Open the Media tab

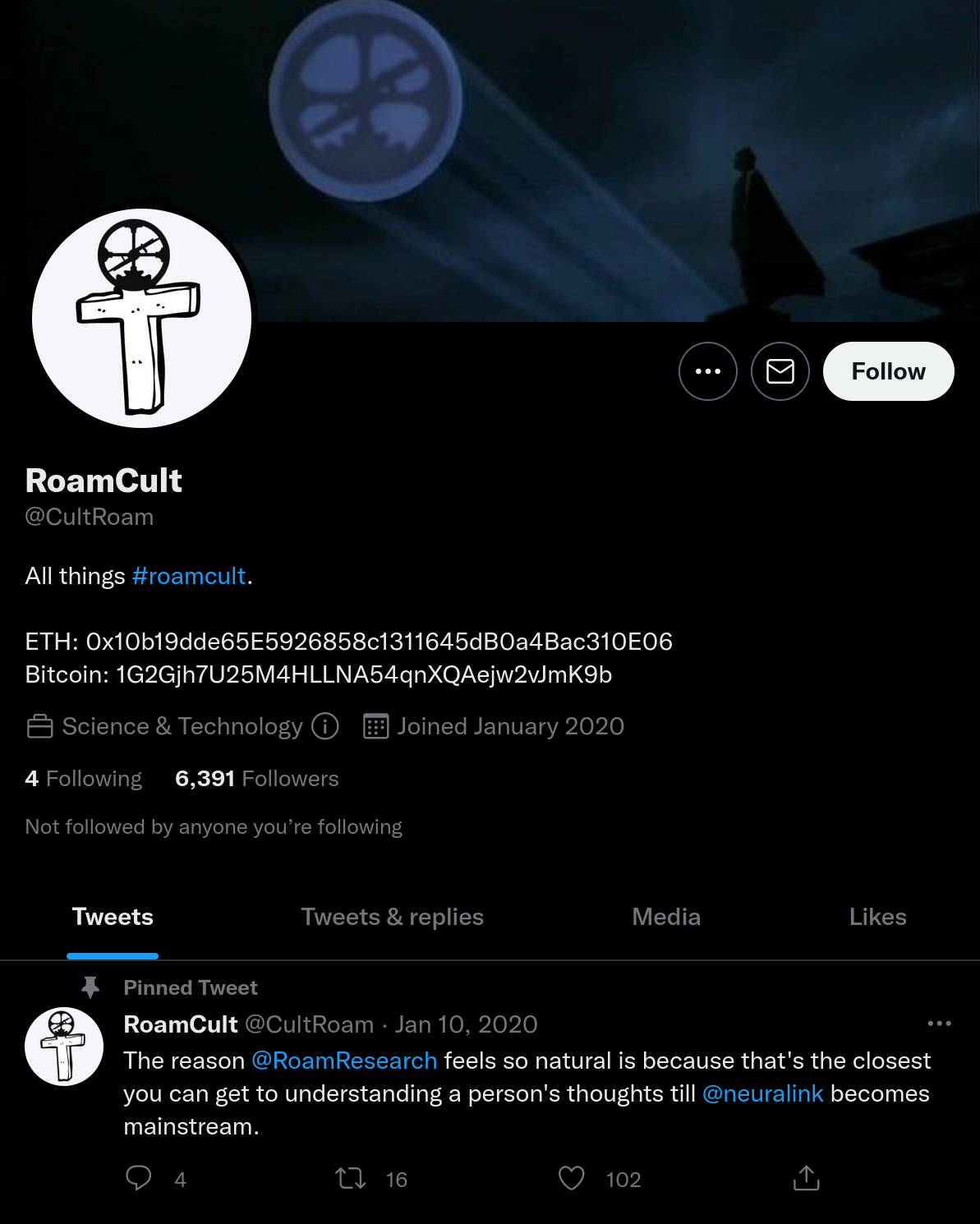[666, 917]
